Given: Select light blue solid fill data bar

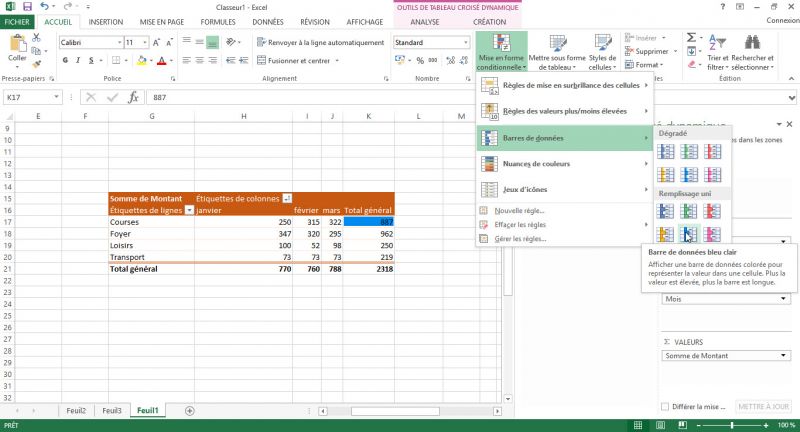Looking at the screenshot, I should tap(689, 234).
